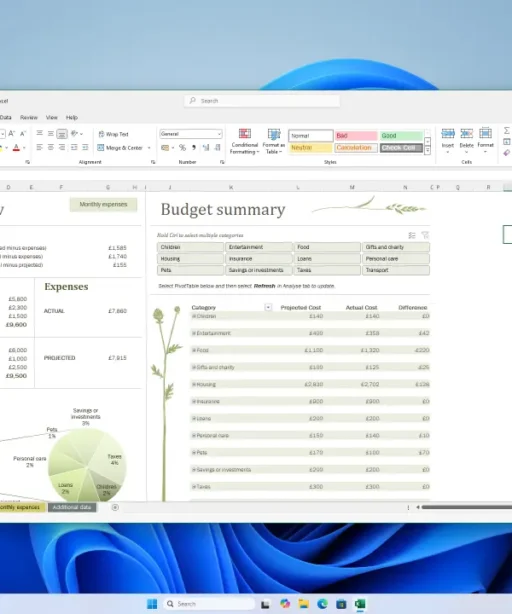Select Insurance slicer button

259,259
